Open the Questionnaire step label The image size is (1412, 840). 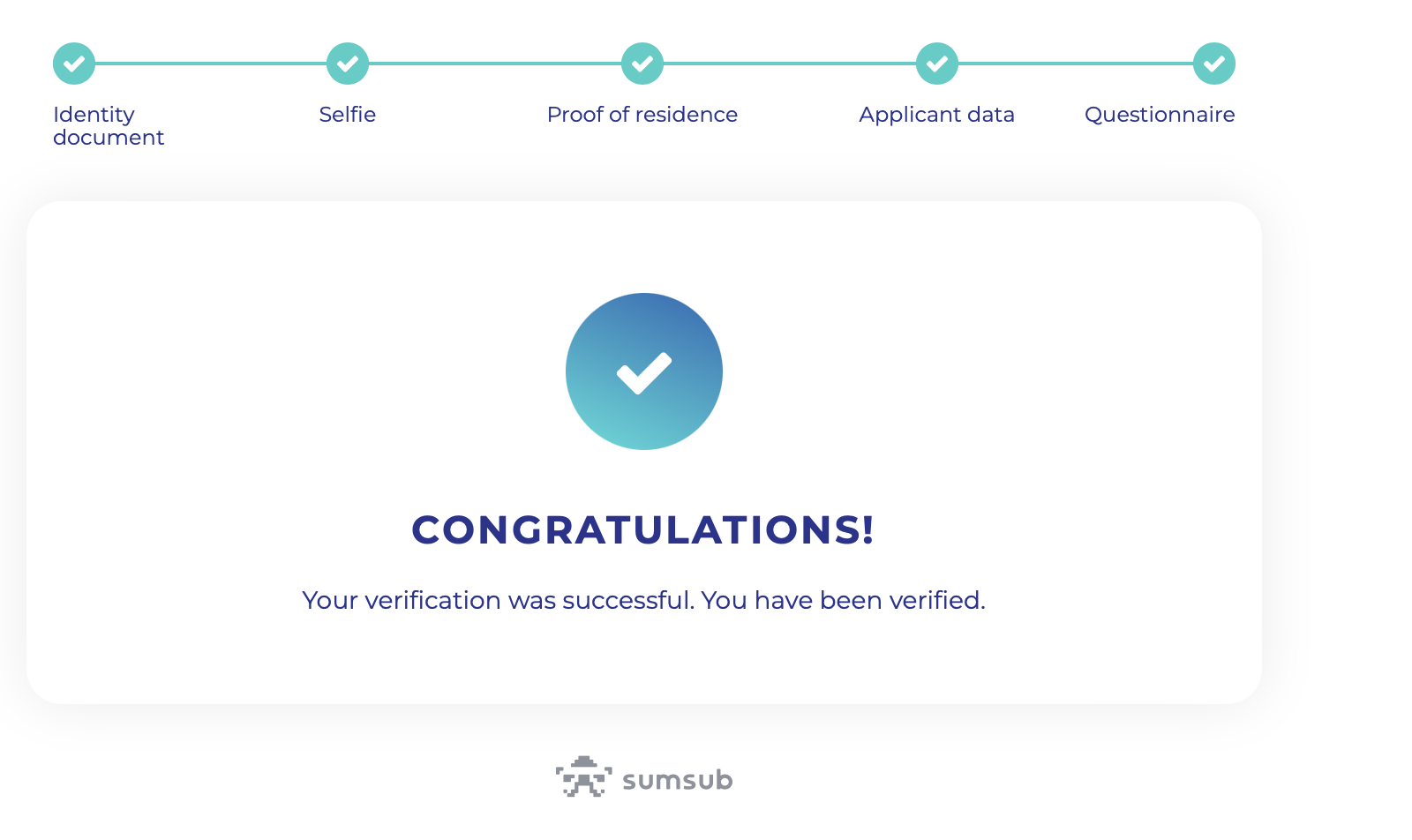[1160, 116]
